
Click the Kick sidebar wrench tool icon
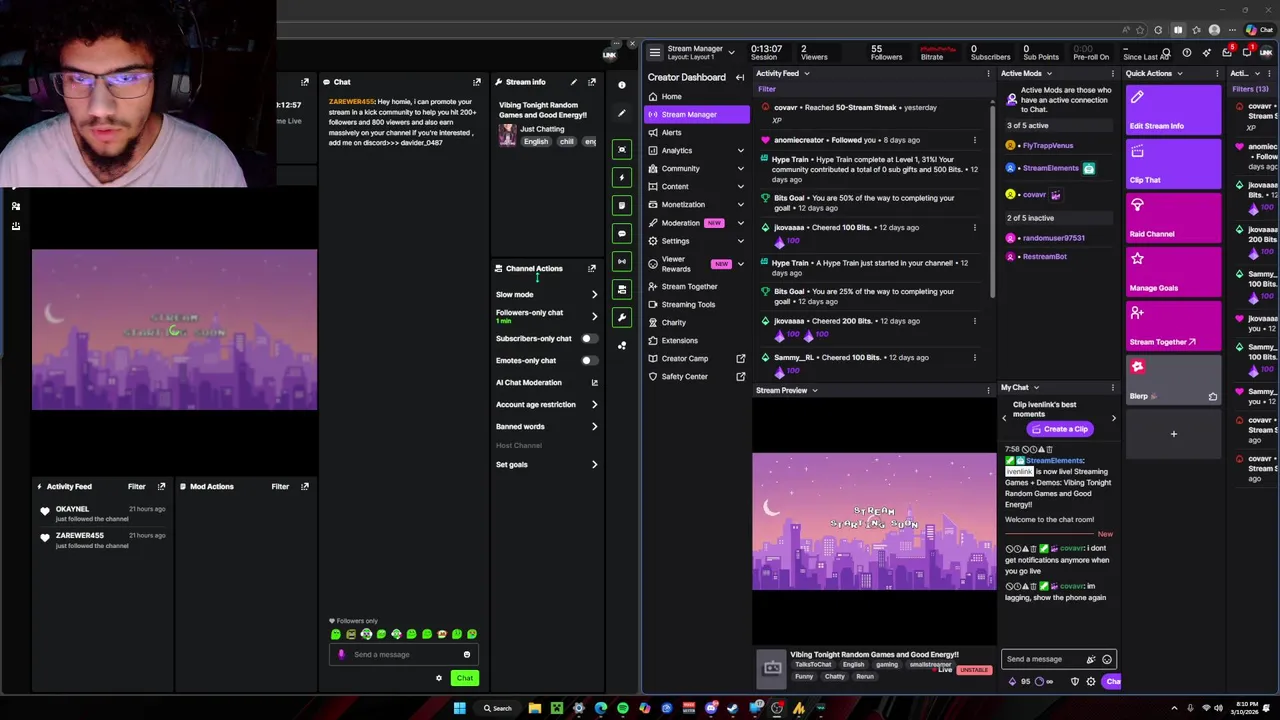coord(622,318)
